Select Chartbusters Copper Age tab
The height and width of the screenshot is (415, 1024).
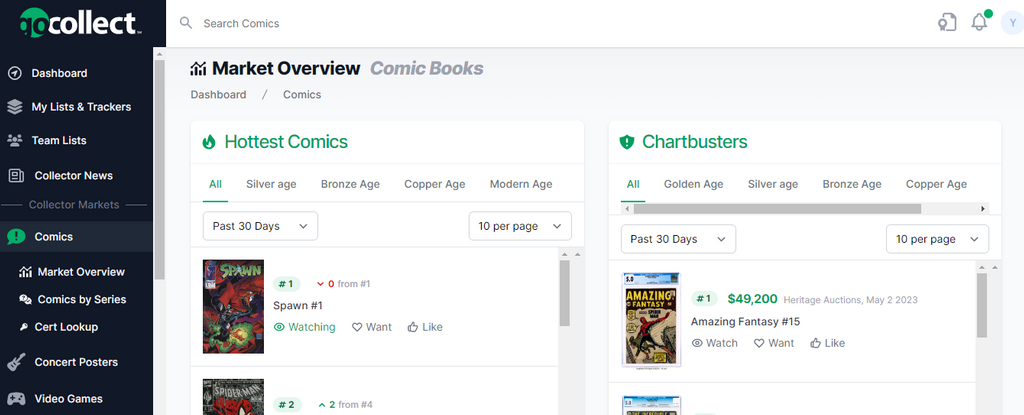[936, 184]
